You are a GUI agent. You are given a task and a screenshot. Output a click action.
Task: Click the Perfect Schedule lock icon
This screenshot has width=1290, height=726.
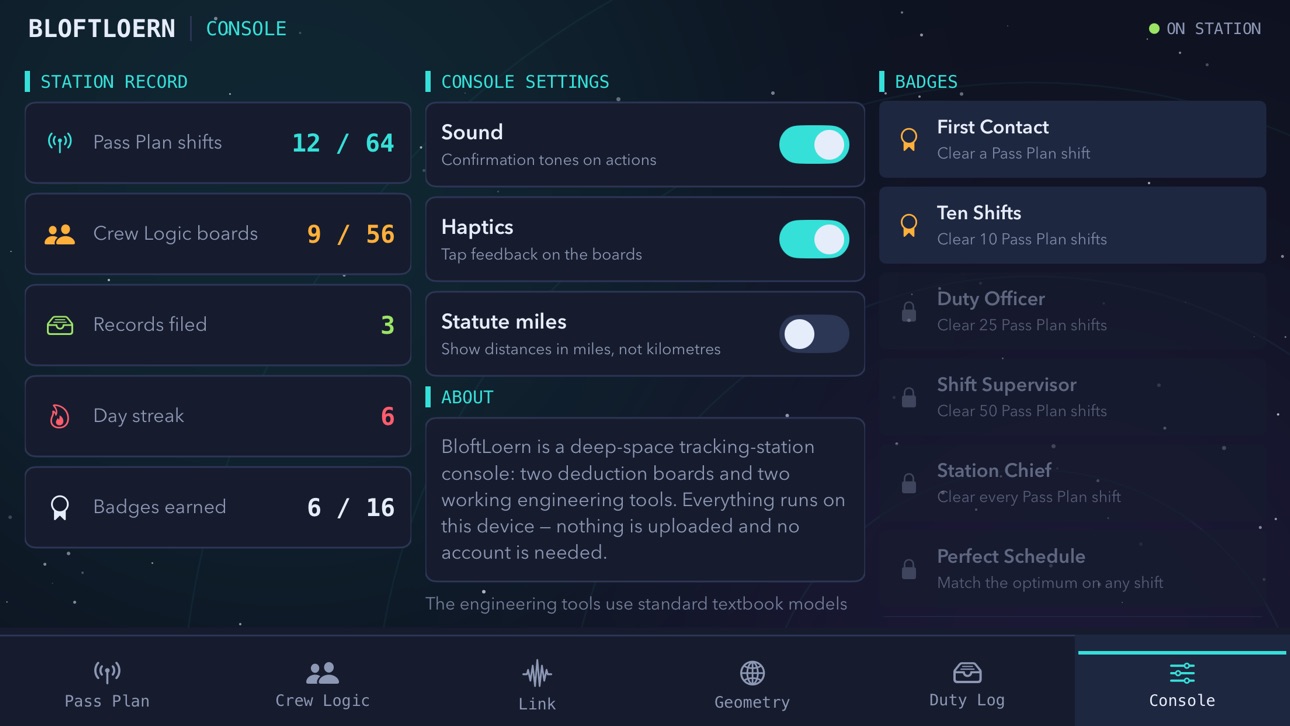[x=909, y=570]
